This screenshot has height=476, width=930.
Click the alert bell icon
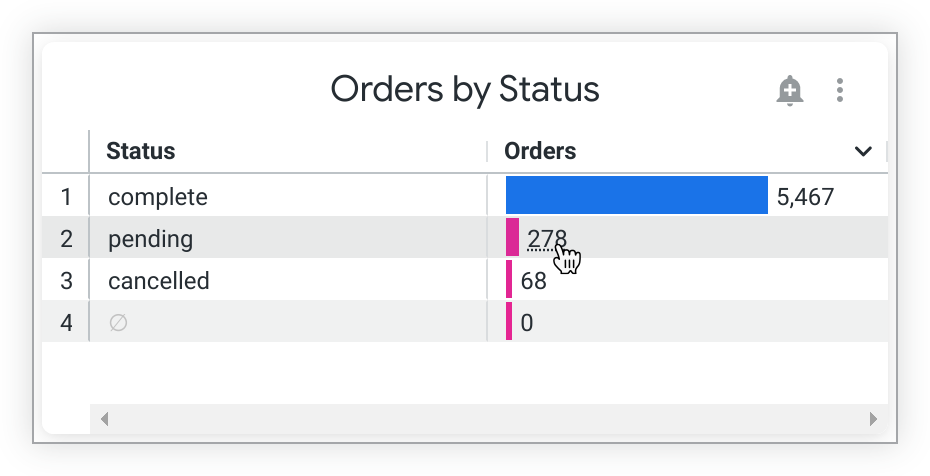[x=789, y=91]
